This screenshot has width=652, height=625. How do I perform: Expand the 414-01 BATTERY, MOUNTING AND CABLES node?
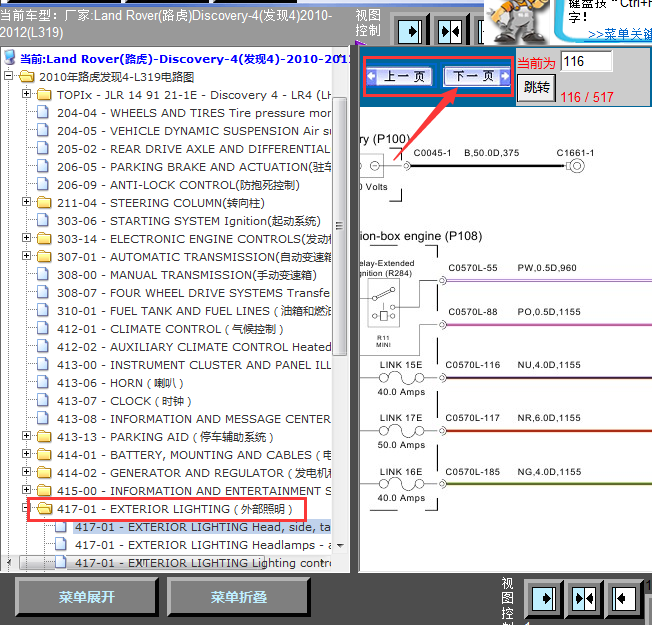coord(27,453)
